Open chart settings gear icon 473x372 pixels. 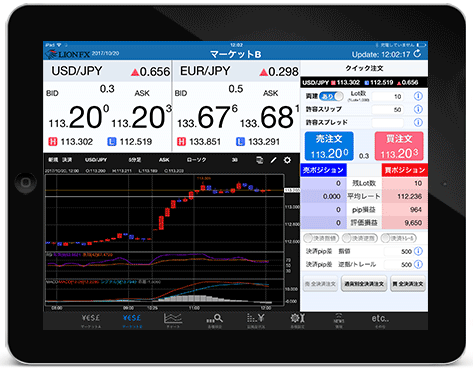click(287, 160)
